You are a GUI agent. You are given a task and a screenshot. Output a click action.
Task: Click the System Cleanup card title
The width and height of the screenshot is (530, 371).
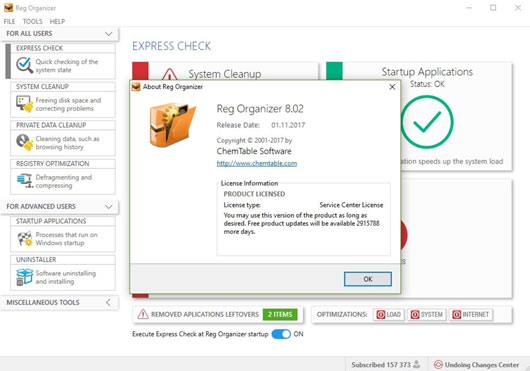click(225, 74)
